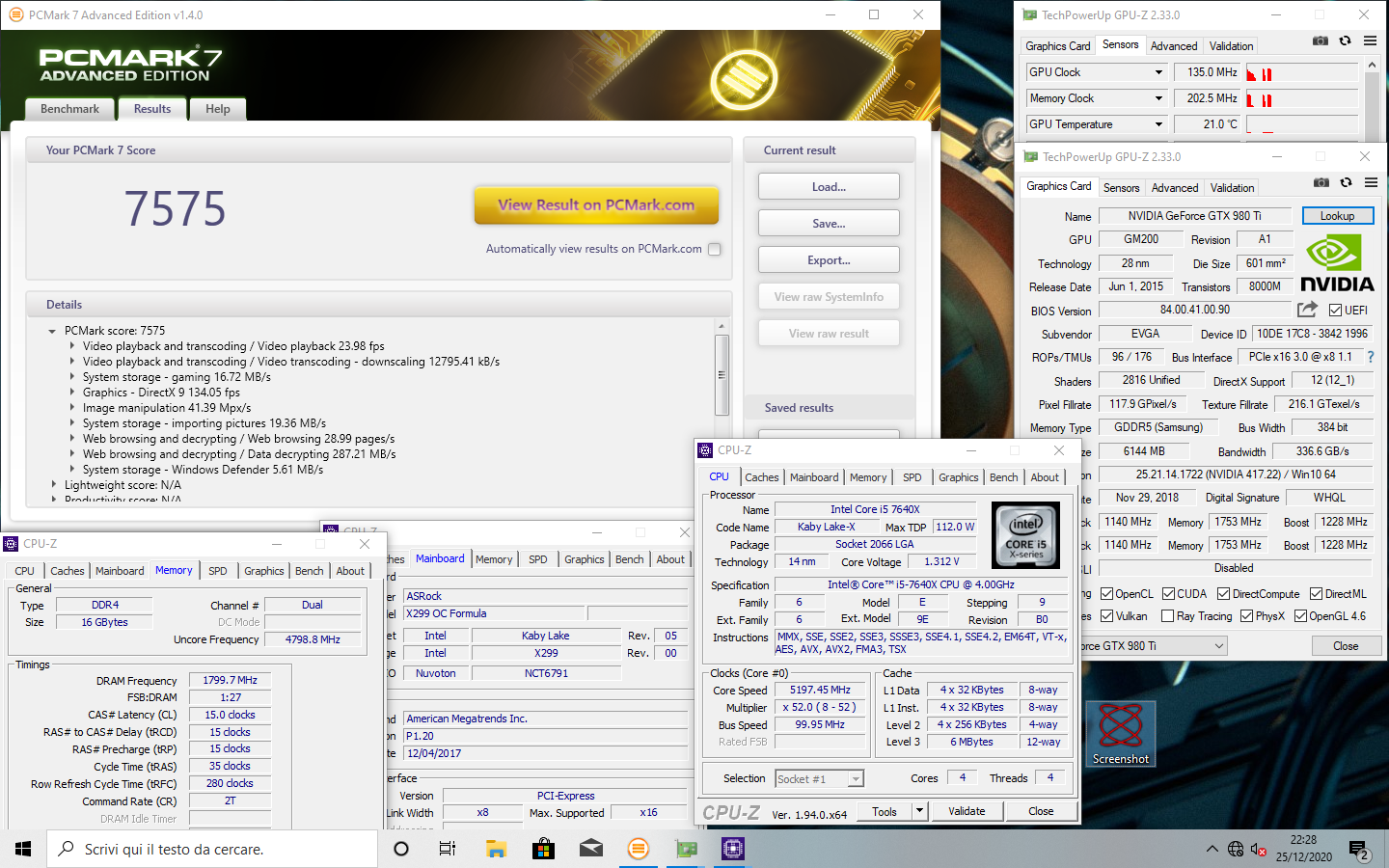1389x868 pixels.
Task: Open Microsoft Store from the taskbar
Action: pos(543,849)
